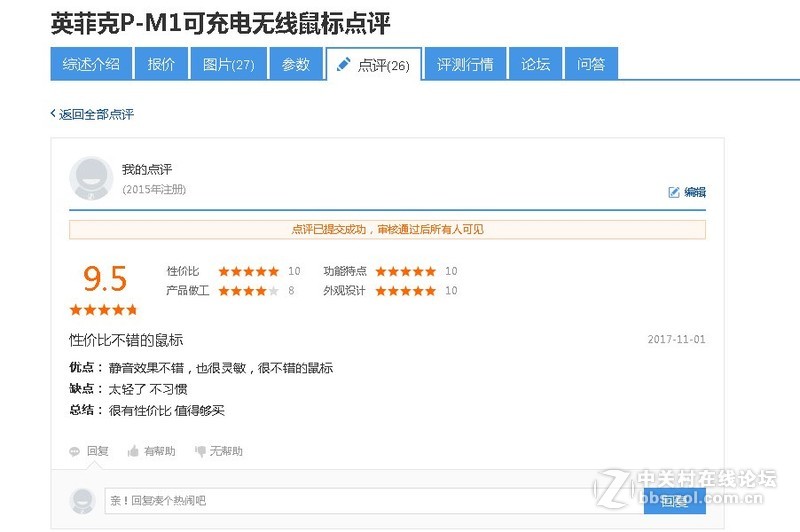The height and width of the screenshot is (532, 800).
Task: Click page title 英菲克P-M1可充电无线鼠标点评
Action: point(220,23)
